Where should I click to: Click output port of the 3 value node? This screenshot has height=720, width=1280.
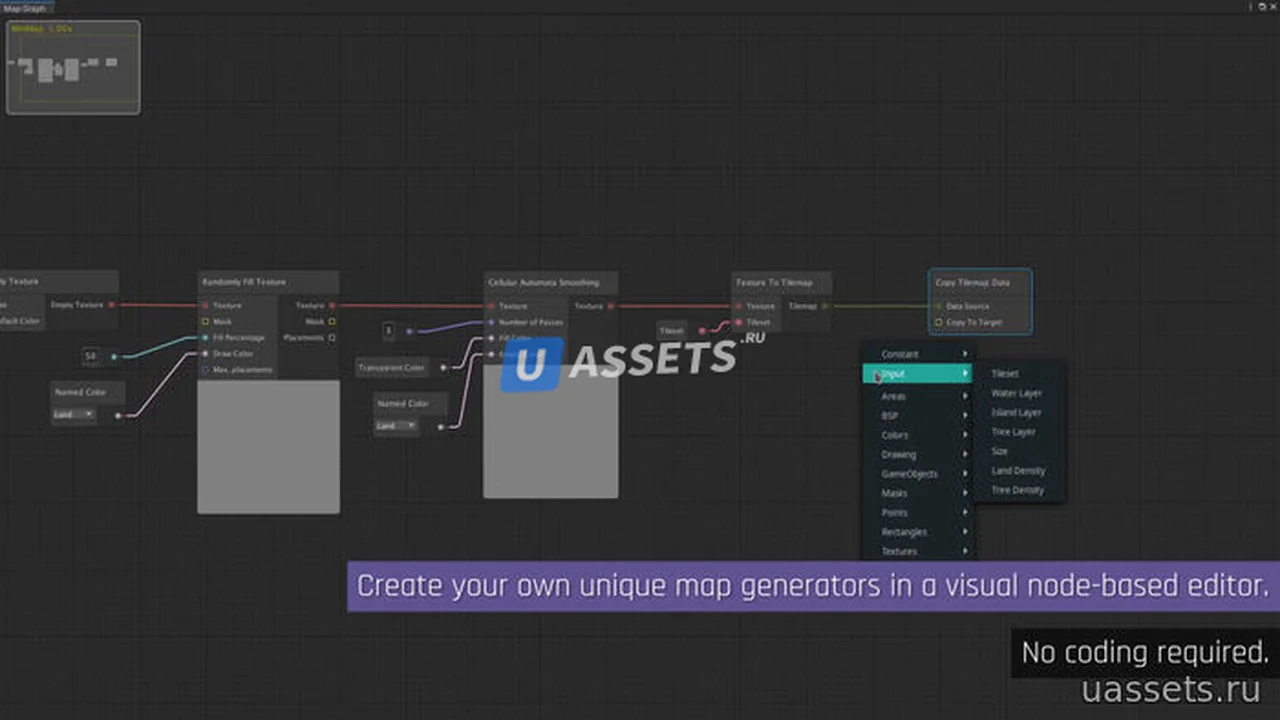click(x=409, y=330)
